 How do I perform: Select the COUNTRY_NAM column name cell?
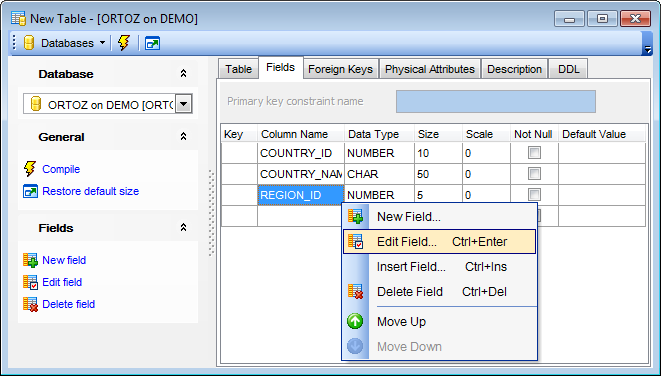point(301,174)
